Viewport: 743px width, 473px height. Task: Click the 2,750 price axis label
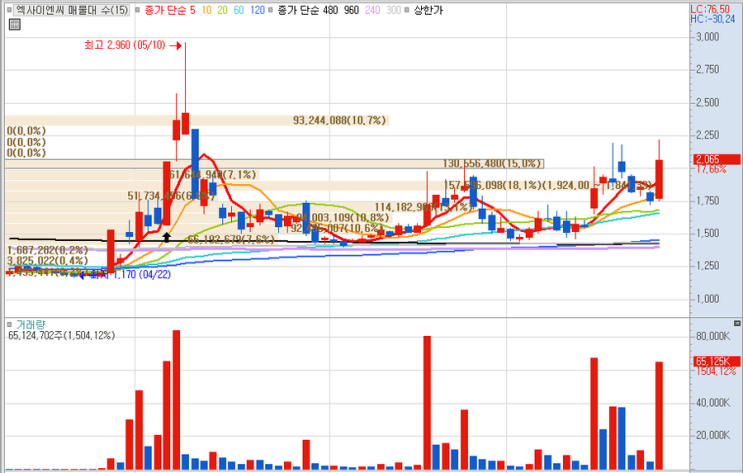[707, 69]
